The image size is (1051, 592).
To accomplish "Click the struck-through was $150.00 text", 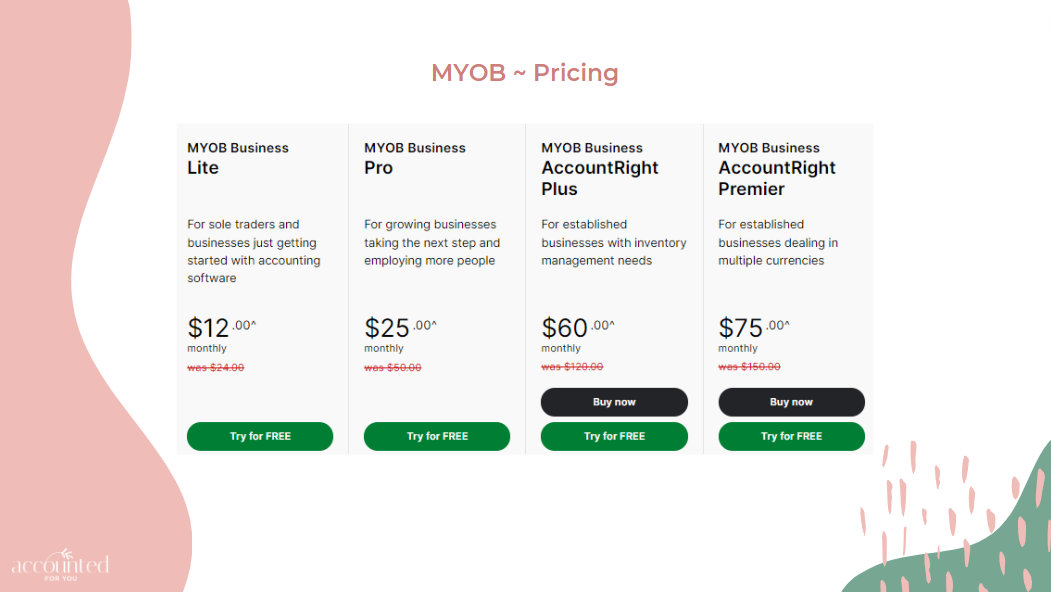I will [749, 367].
